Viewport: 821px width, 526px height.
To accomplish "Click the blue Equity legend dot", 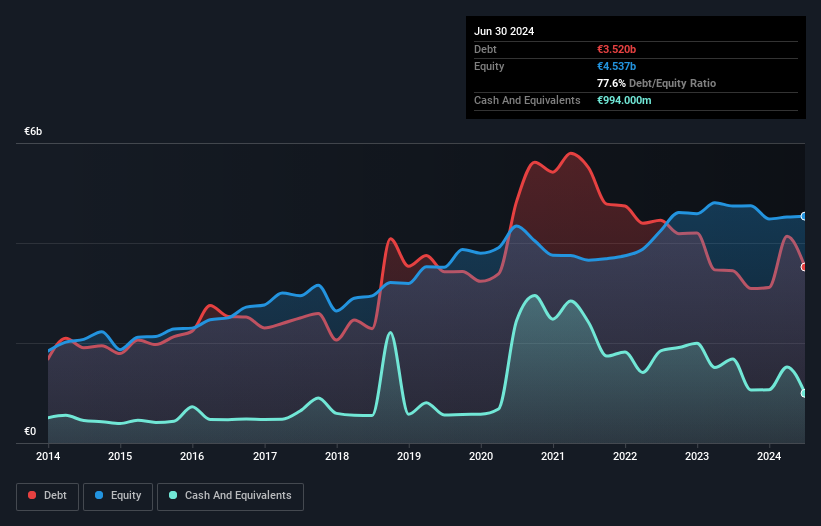I will pos(99,495).
